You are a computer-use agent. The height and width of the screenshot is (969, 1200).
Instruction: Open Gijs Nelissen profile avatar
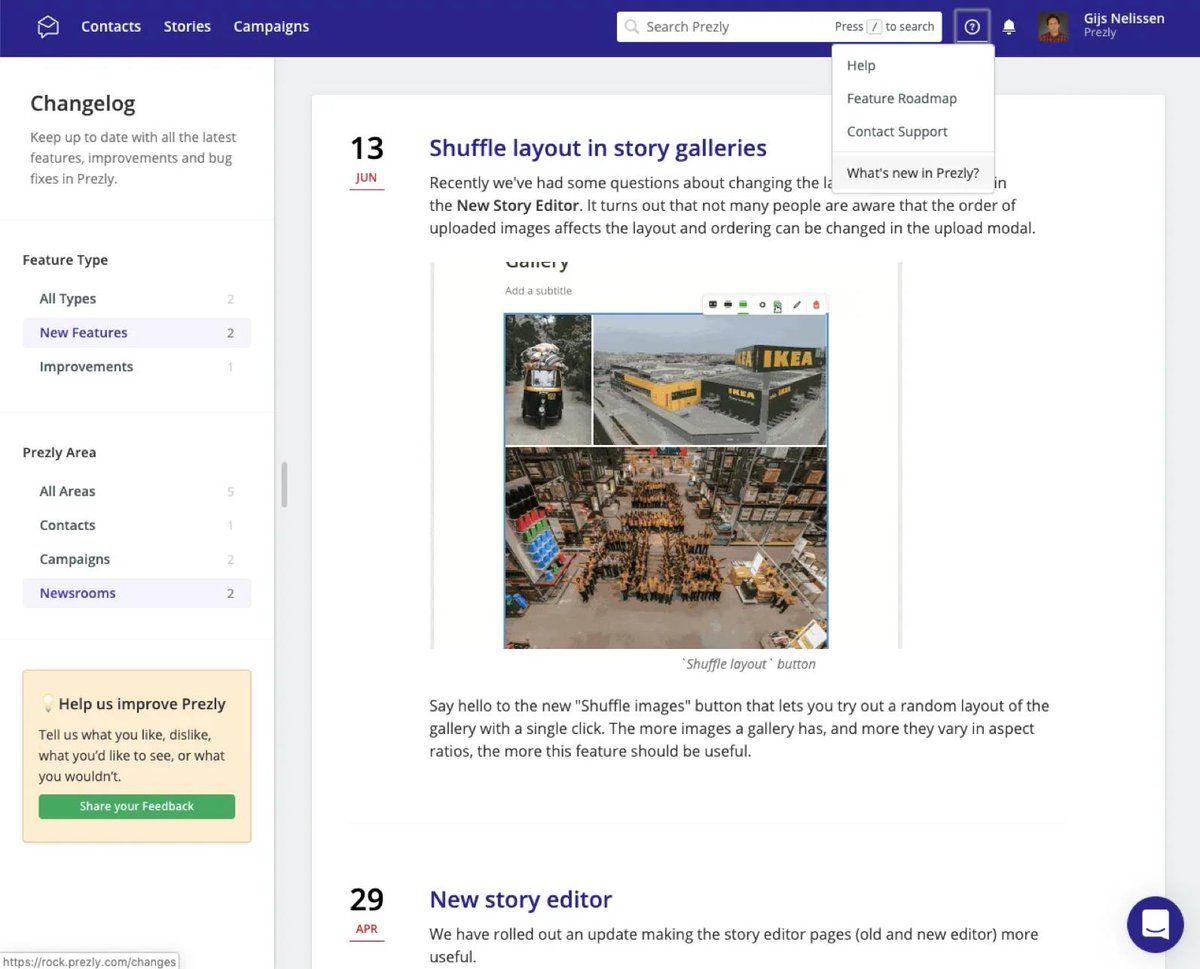pos(1053,27)
